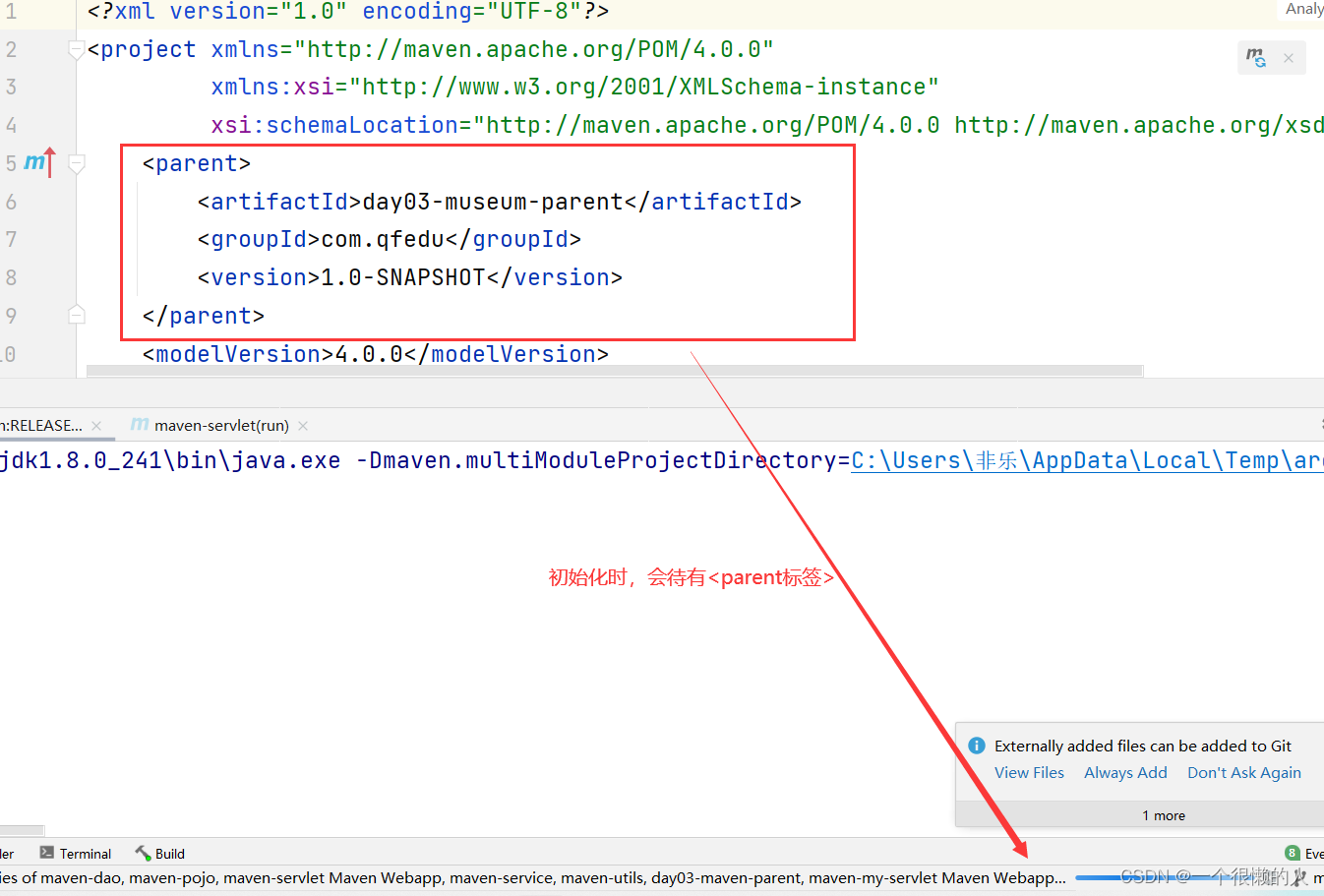
Task: Click the editor horizontal scrollbar
Action: (x=615, y=372)
